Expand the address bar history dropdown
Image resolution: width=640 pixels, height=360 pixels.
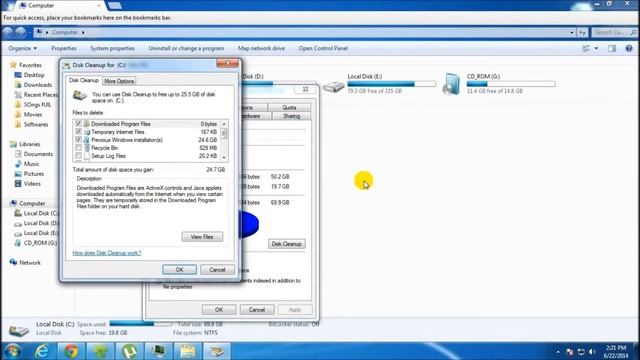click(572, 32)
